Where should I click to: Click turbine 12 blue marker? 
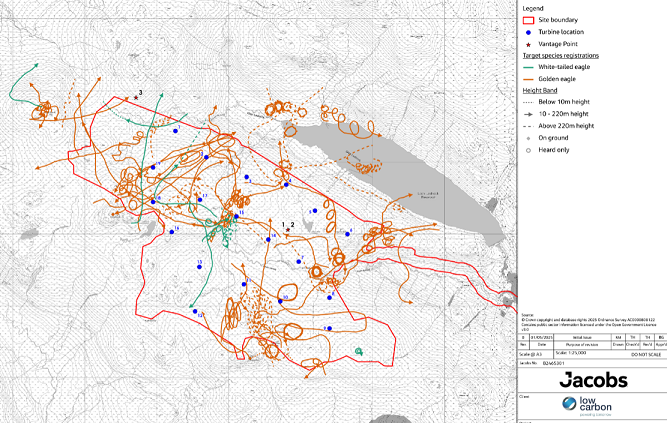(195, 311)
